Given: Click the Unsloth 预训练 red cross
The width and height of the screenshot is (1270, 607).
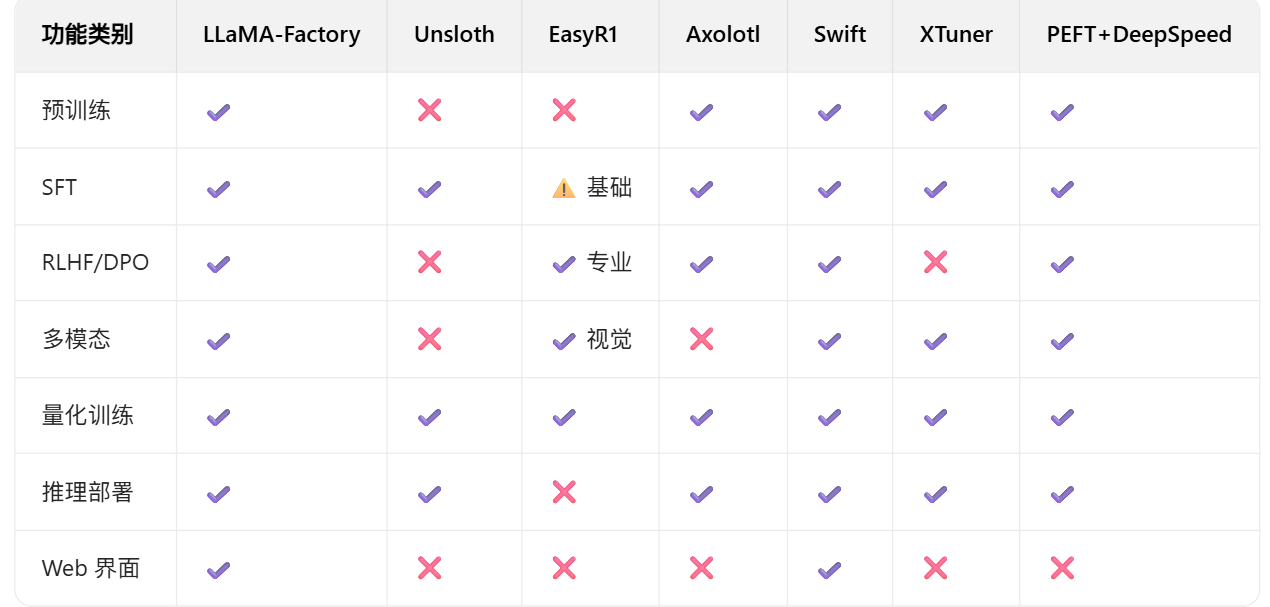Looking at the screenshot, I should [430, 110].
